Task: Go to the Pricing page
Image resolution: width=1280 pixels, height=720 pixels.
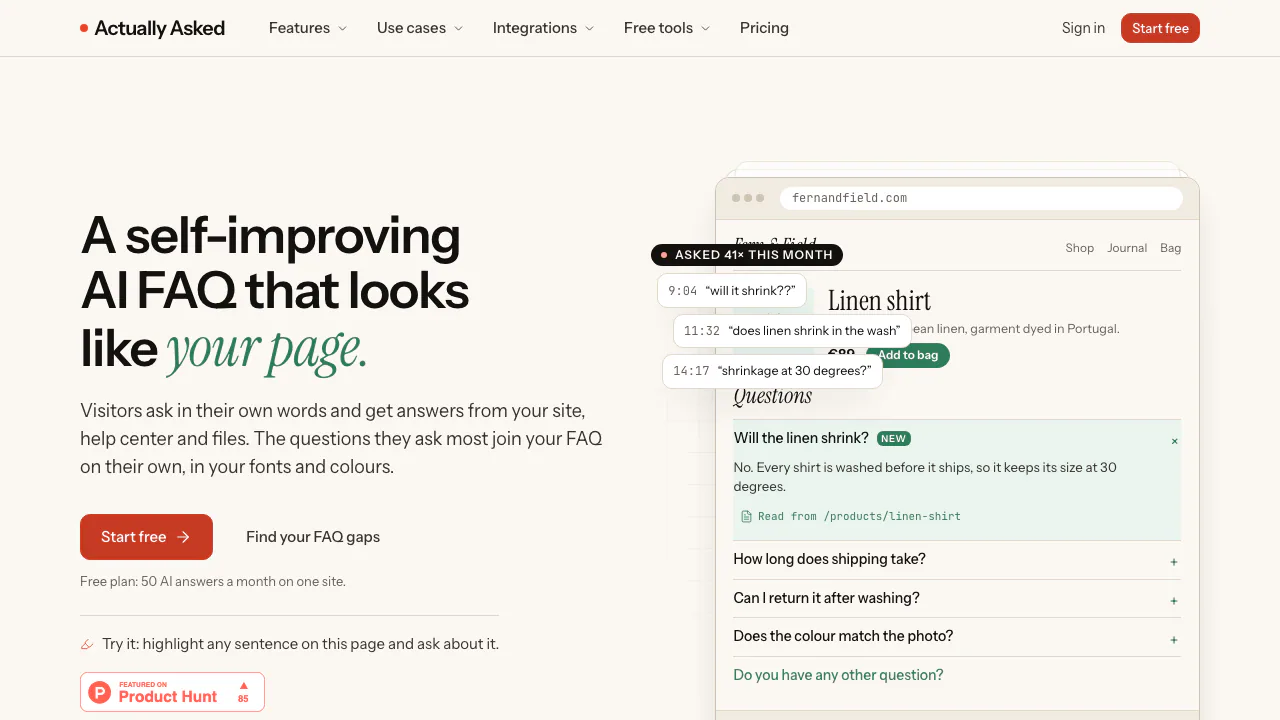Action: (764, 28)
